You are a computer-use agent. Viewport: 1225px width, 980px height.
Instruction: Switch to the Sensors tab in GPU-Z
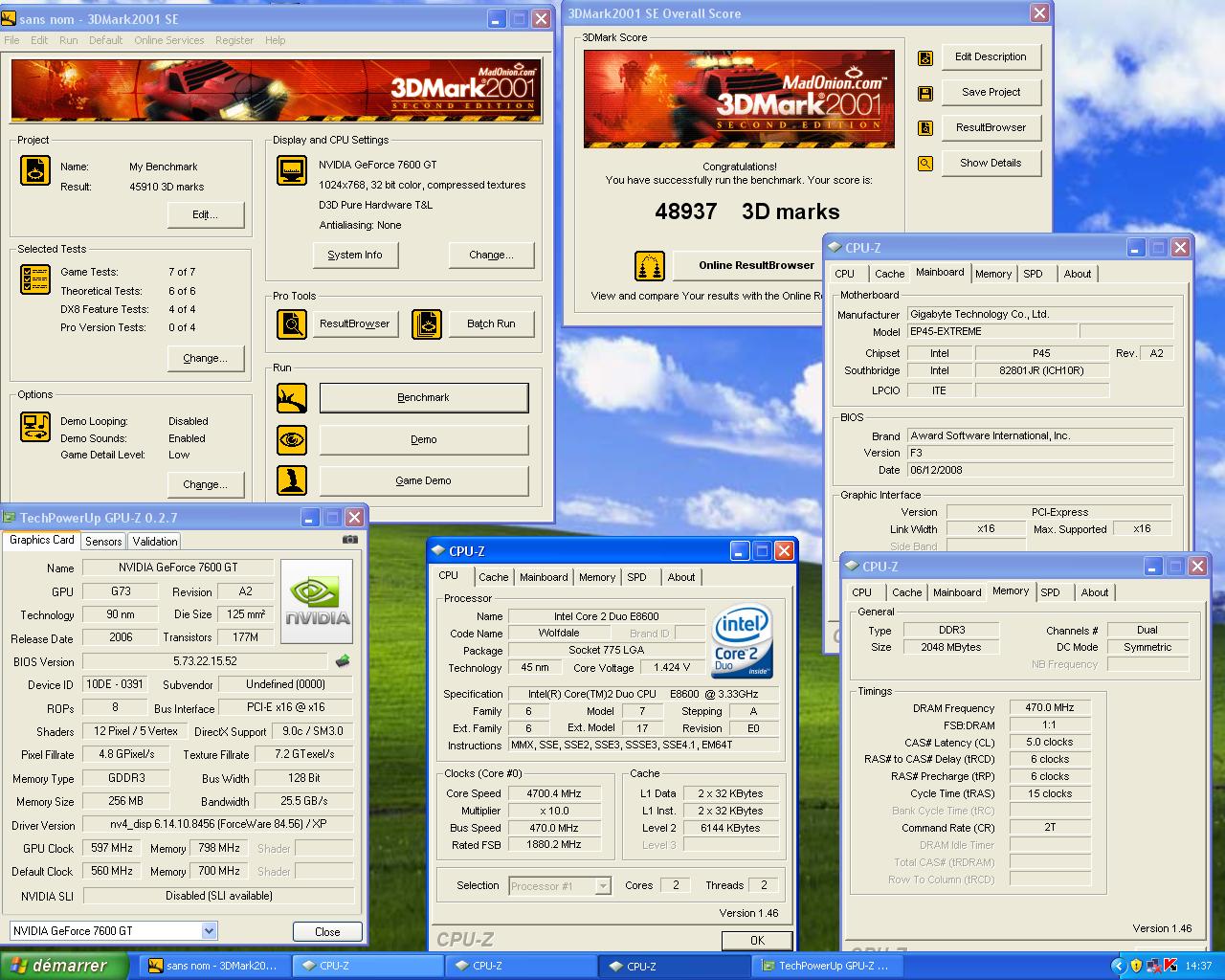[103, 542]
